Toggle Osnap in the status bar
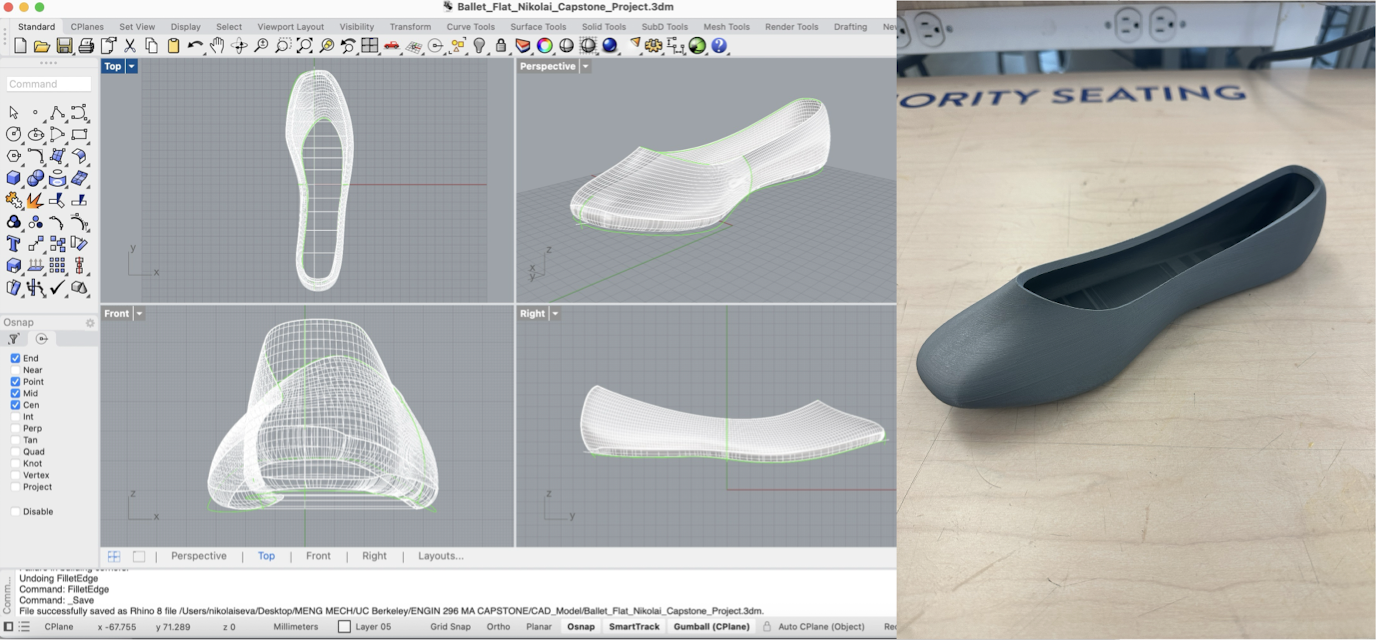 pos(581,627)
